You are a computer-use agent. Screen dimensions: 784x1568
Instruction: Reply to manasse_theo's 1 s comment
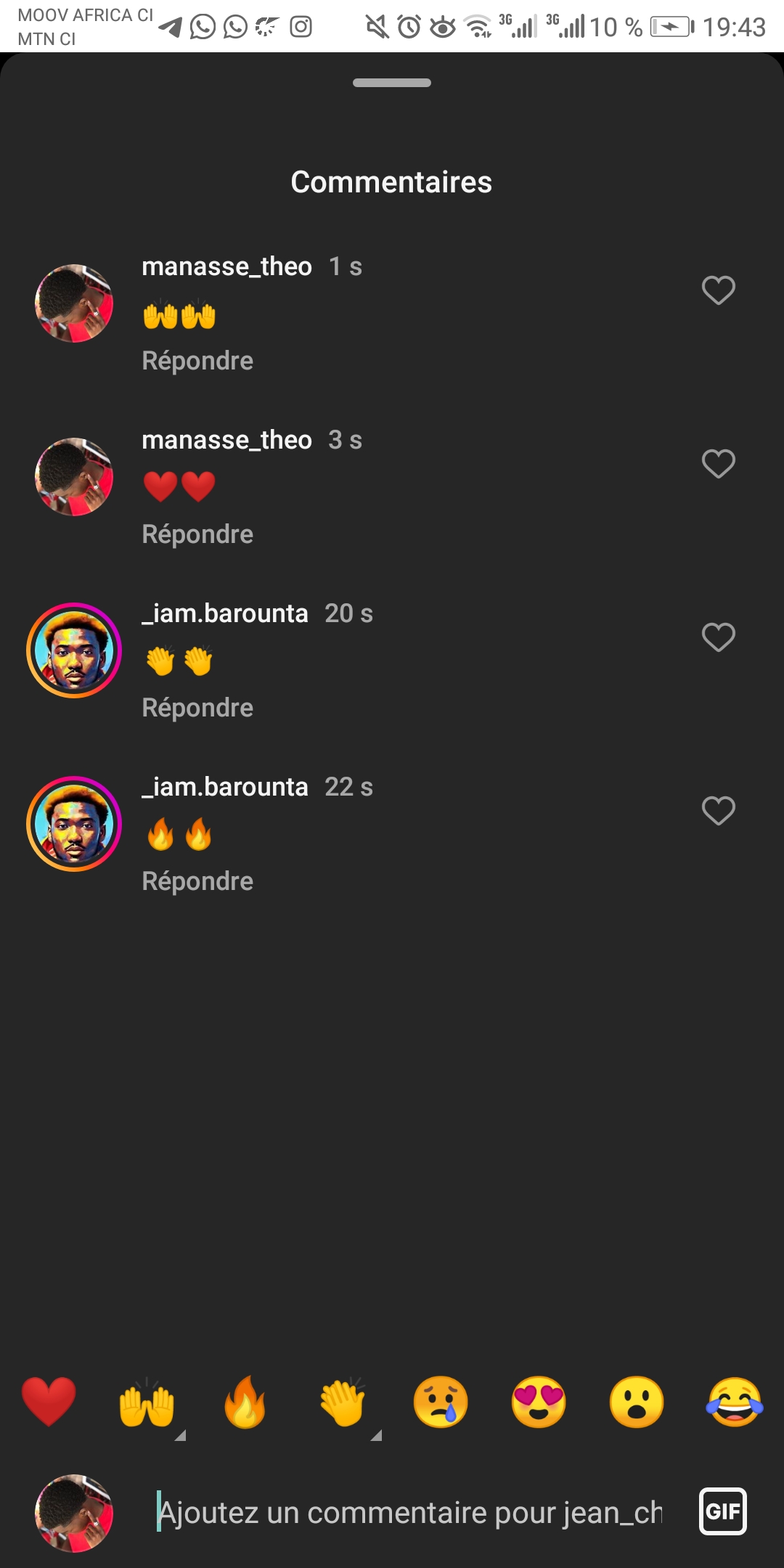coord(197,361)
